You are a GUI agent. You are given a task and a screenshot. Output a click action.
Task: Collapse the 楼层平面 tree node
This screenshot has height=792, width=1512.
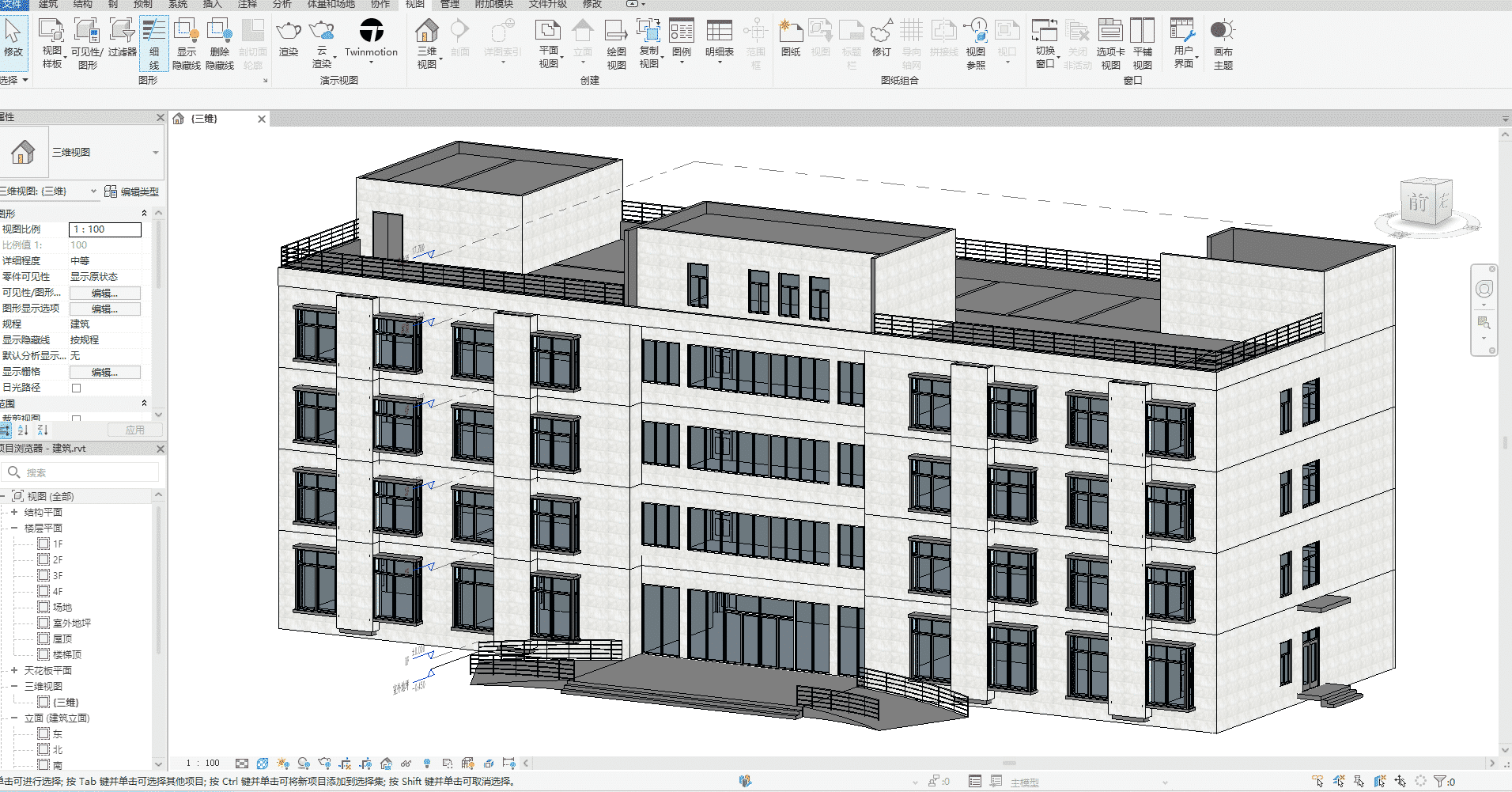click(x=14, y=529)
